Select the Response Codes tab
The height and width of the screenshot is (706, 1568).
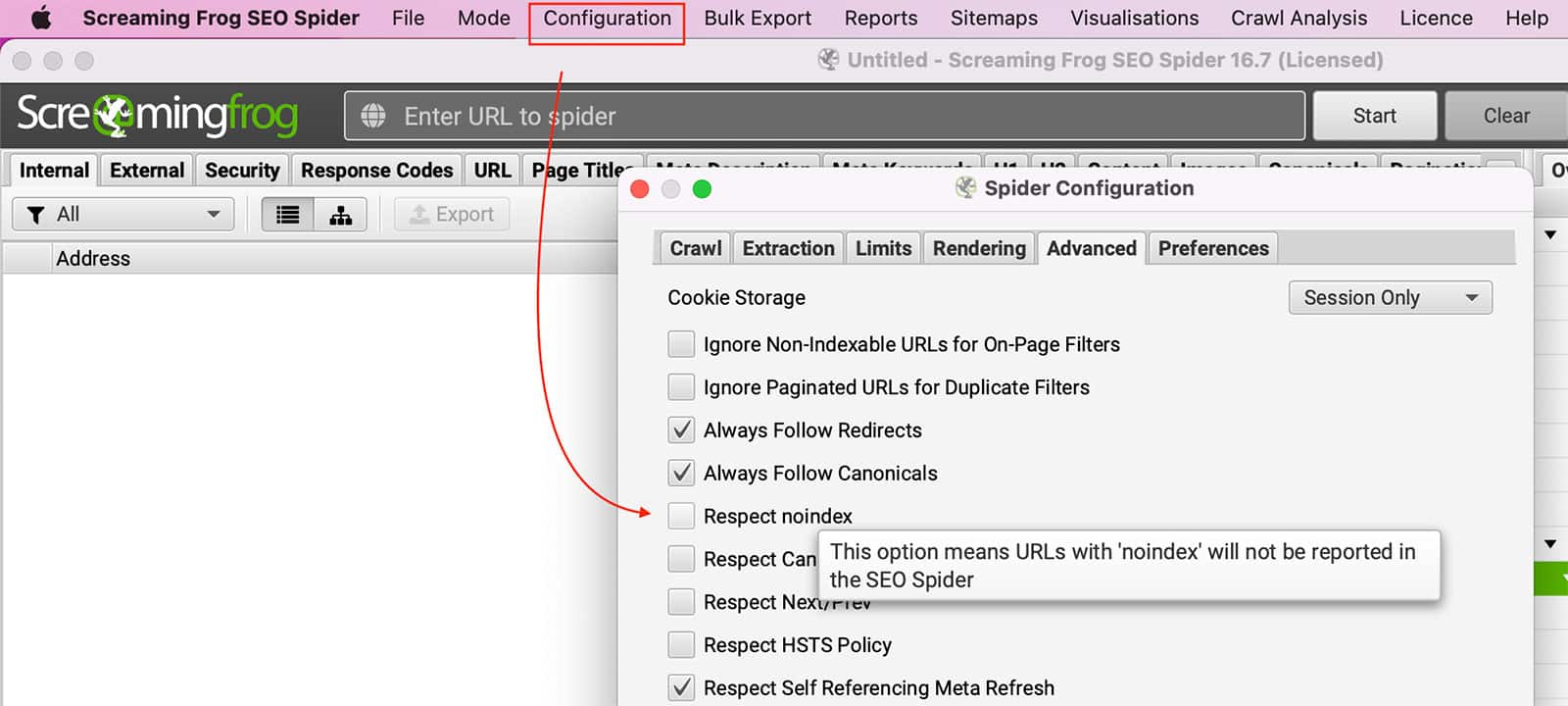point(376,171)
